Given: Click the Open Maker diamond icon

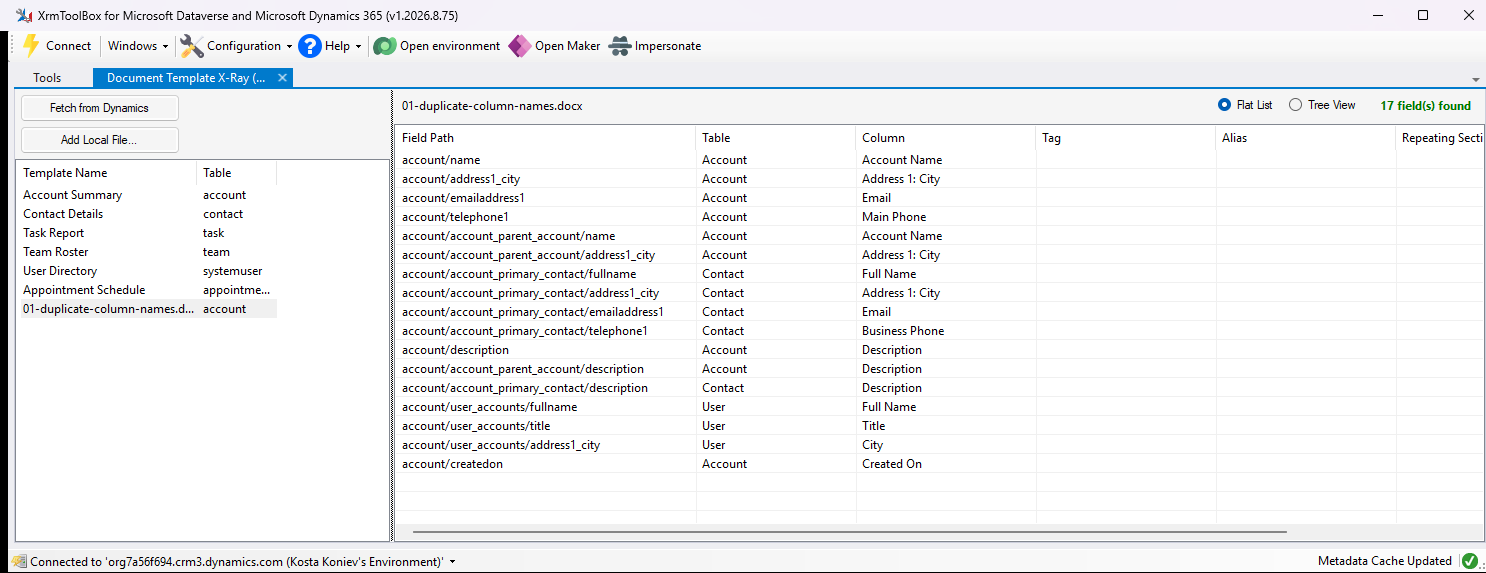Looking at the screenshot, I should point(519,46).
